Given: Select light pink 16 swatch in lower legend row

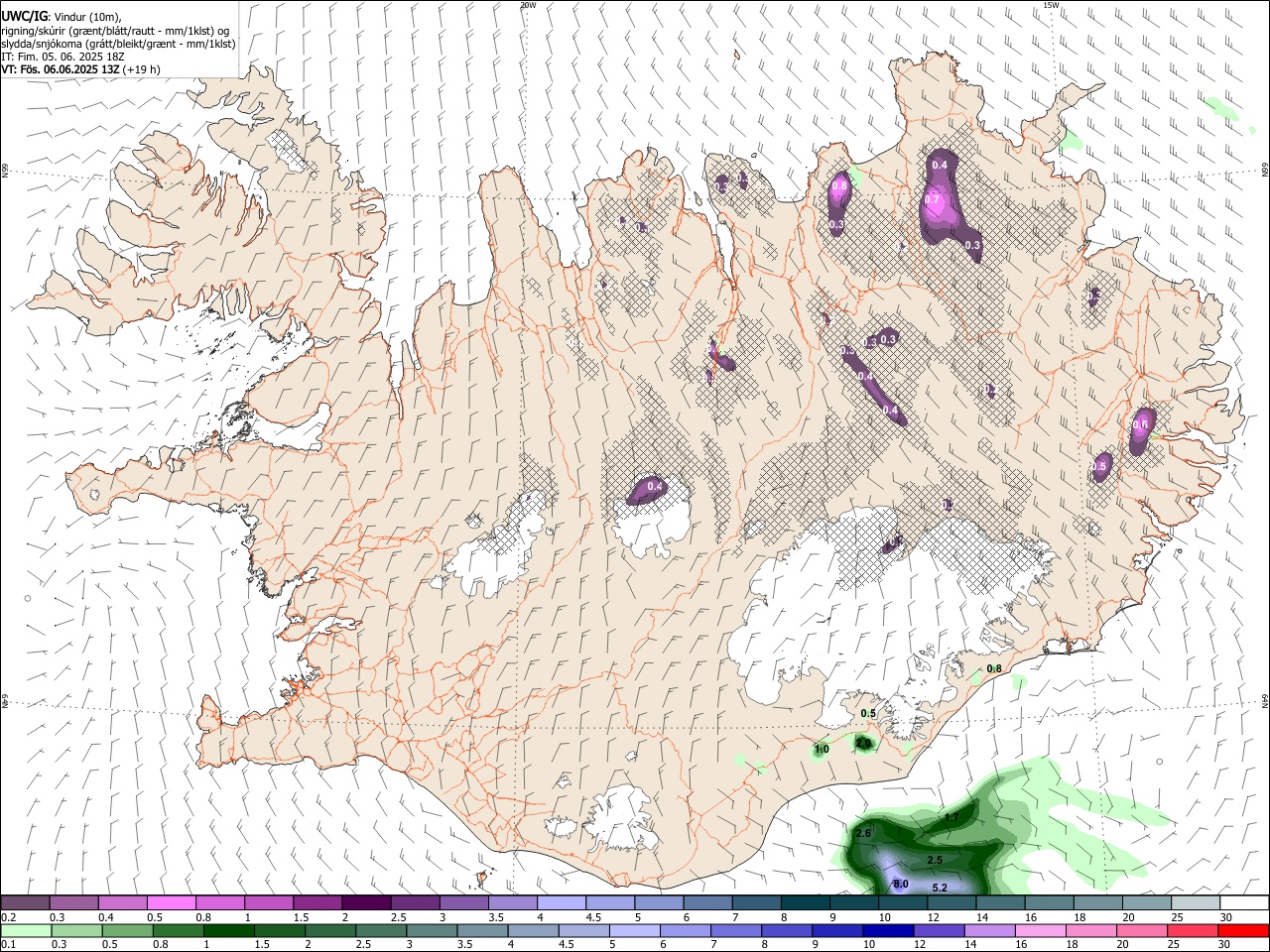Looking at the screenshot, I should [x=1040, y=930].
